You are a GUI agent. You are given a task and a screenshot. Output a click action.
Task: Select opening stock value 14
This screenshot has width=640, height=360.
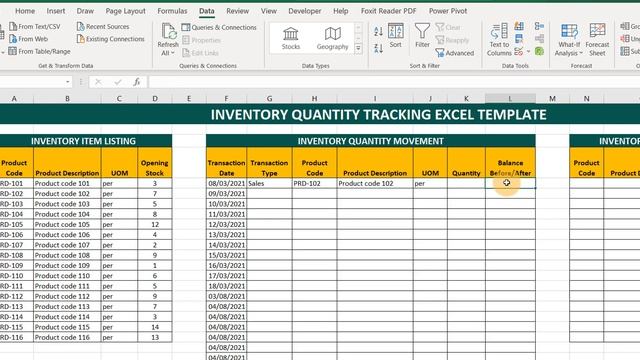coord(155,327)
